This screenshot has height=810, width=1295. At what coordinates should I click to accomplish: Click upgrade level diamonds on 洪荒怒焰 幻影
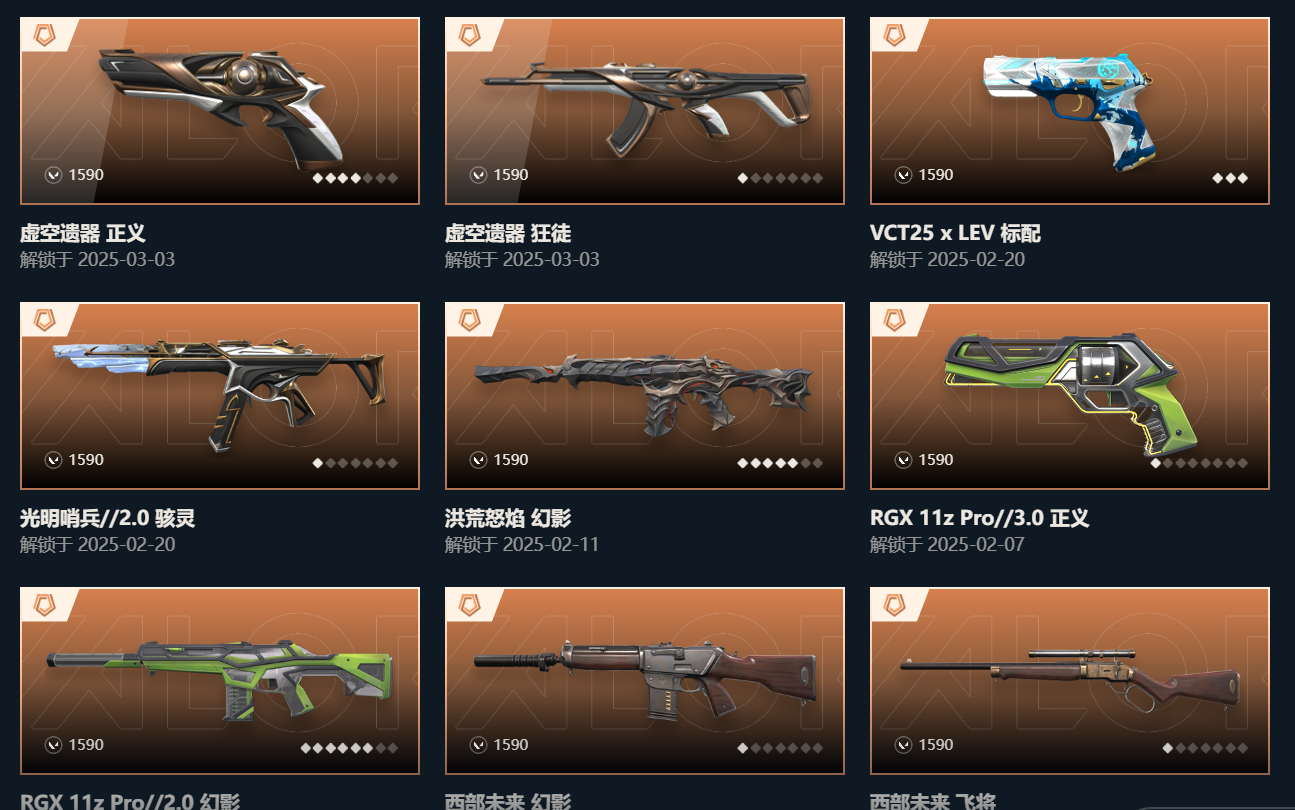(x=780, y=463)
